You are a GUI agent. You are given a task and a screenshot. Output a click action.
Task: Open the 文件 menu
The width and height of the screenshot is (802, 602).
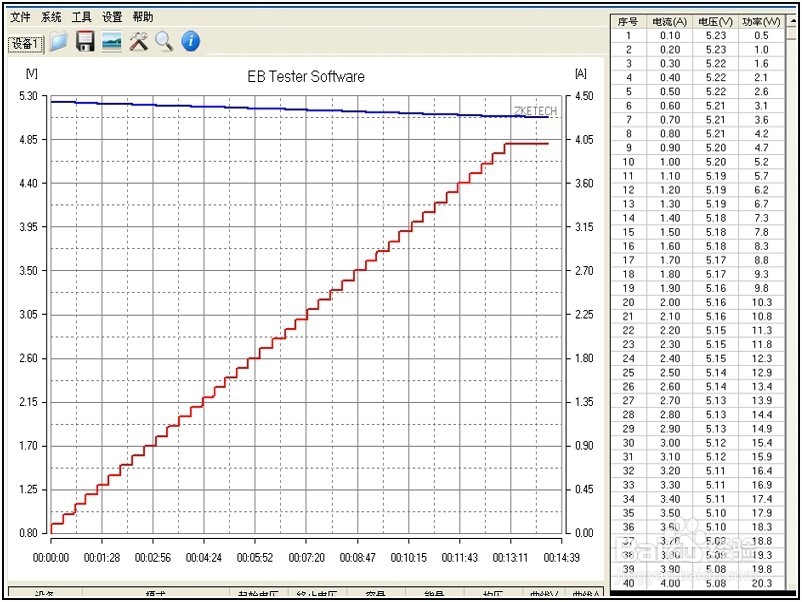pos(20,17)
